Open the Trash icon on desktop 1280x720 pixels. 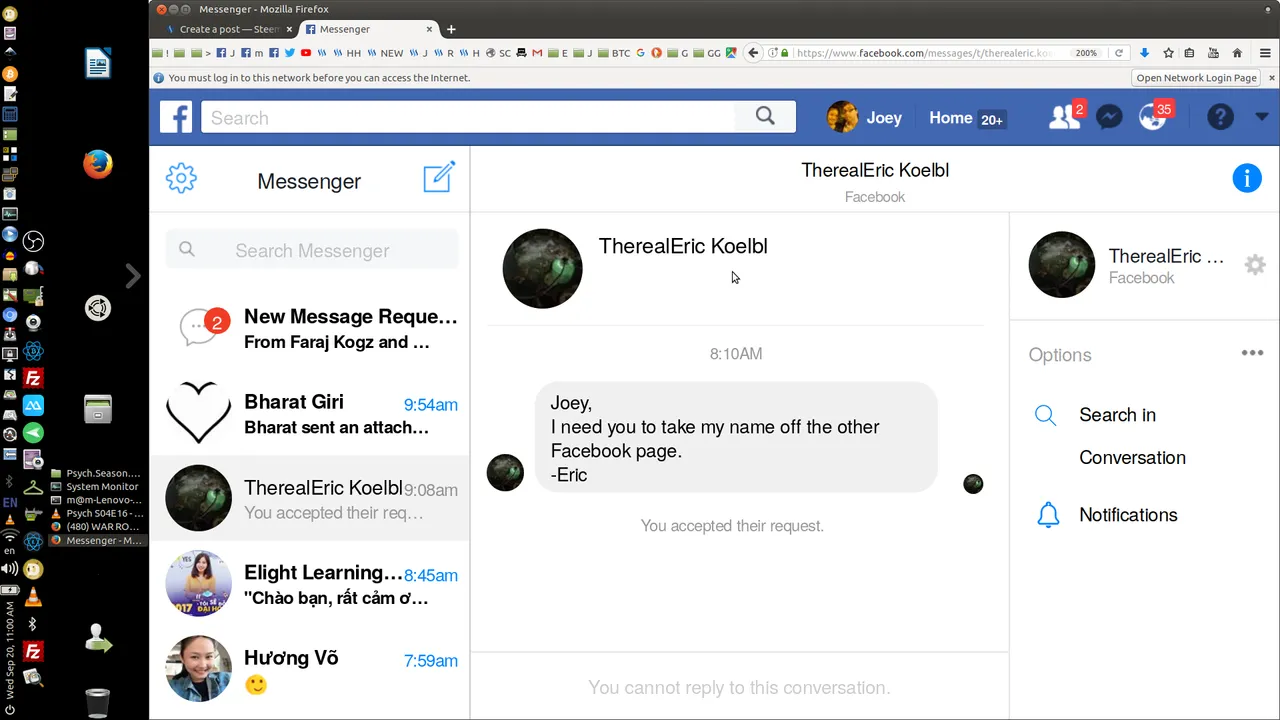(x=97, y=702)
